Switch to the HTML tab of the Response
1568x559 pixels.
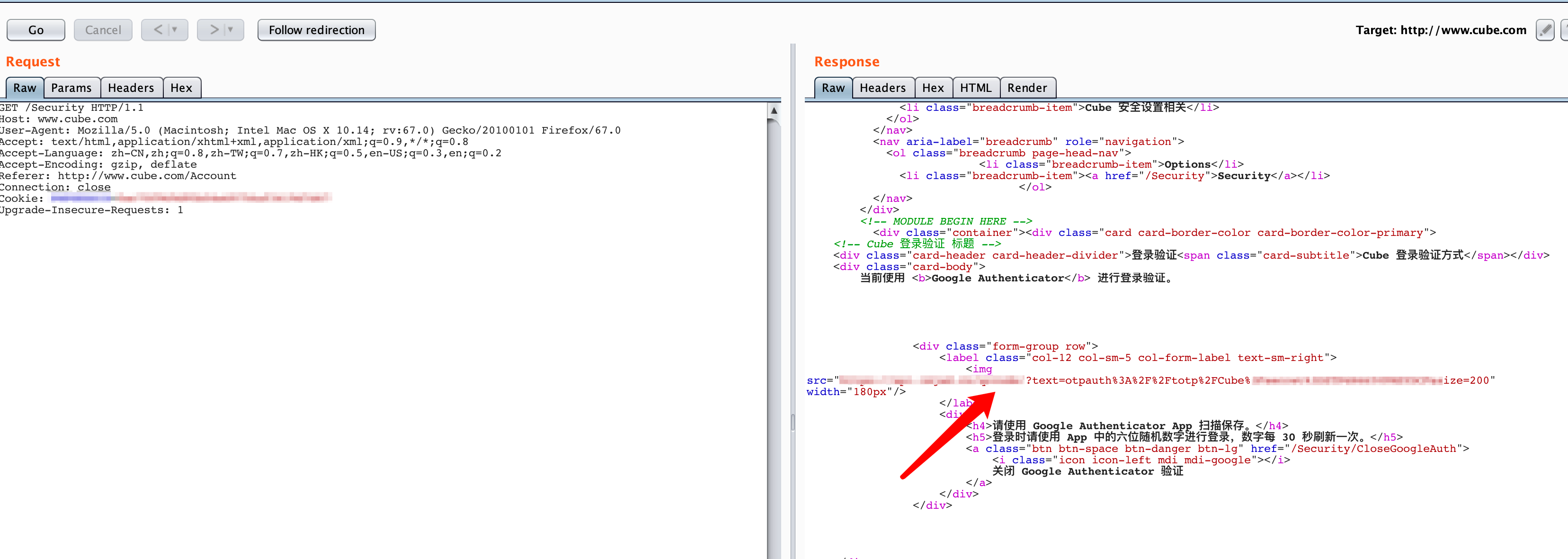click(976, 87)
